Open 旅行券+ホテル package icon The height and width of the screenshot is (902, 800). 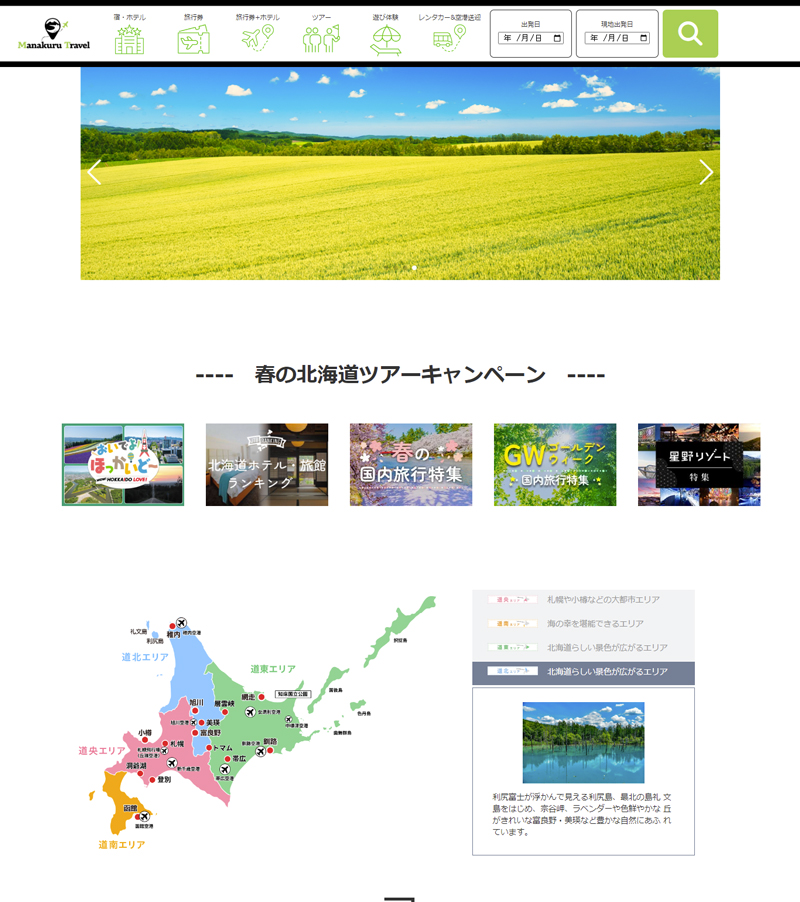coord(257,36)
